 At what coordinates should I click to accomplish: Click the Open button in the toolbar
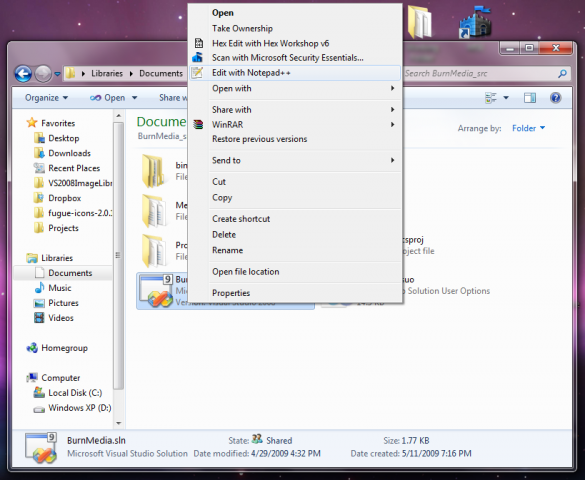[x=108, y=98]
